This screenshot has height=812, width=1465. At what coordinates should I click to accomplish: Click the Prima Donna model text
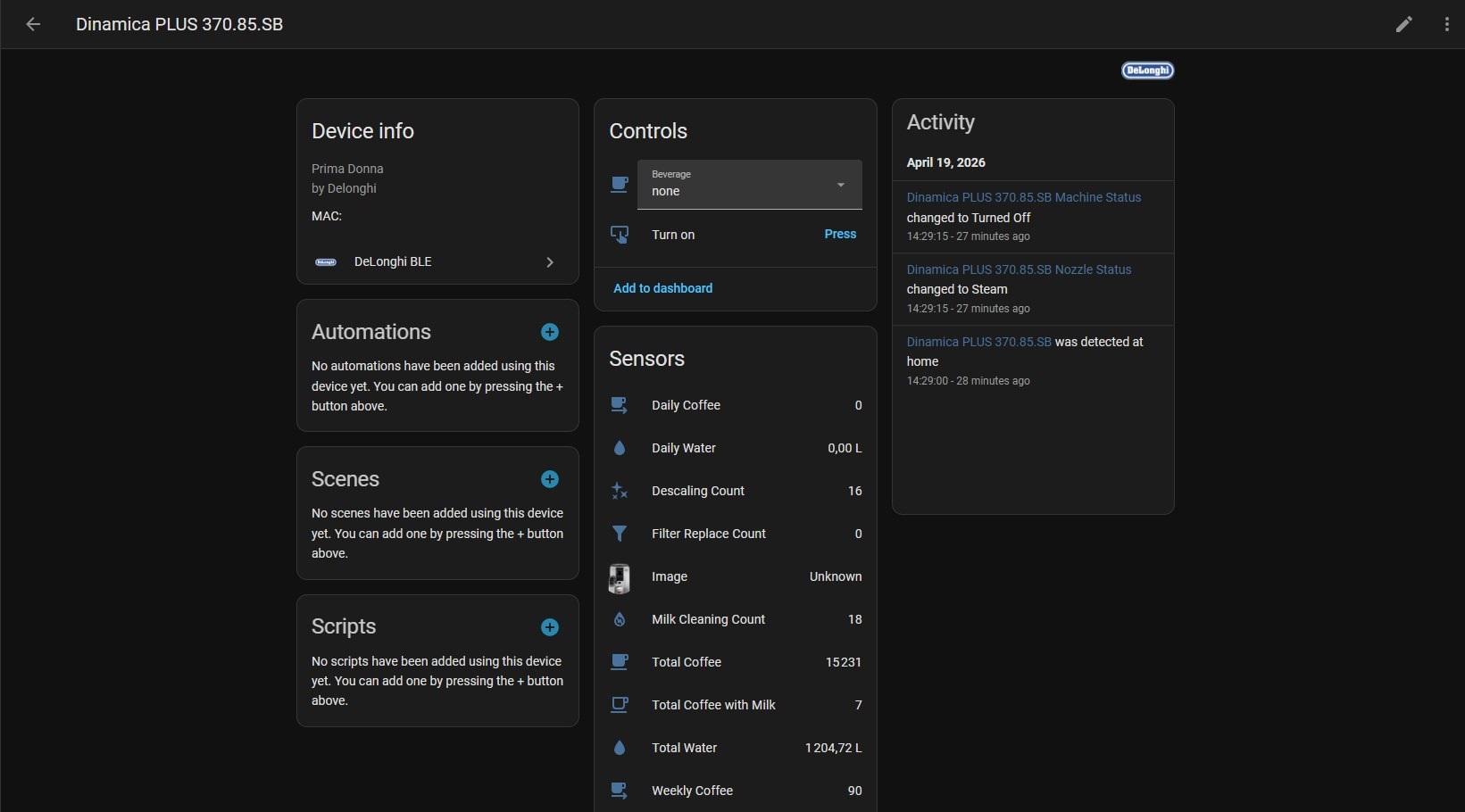tap(347, 169)
